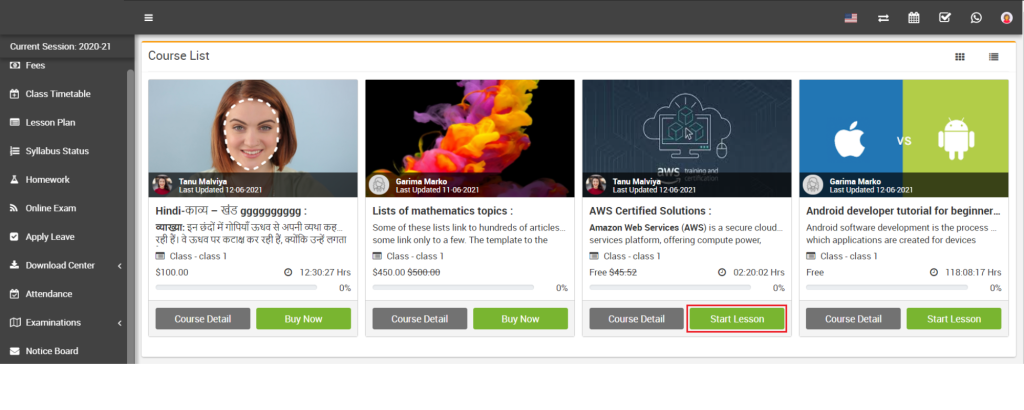This screenshot has width=1024, height=410.
Task: Expand Examinations submenu arrow
Action: [x=120, y=323]
